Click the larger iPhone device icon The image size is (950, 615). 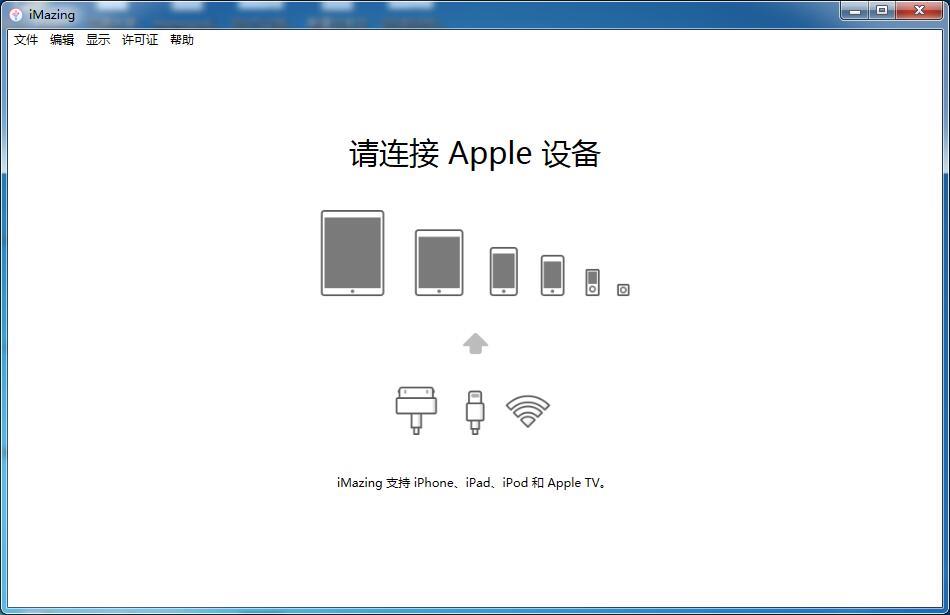(503, 271)
